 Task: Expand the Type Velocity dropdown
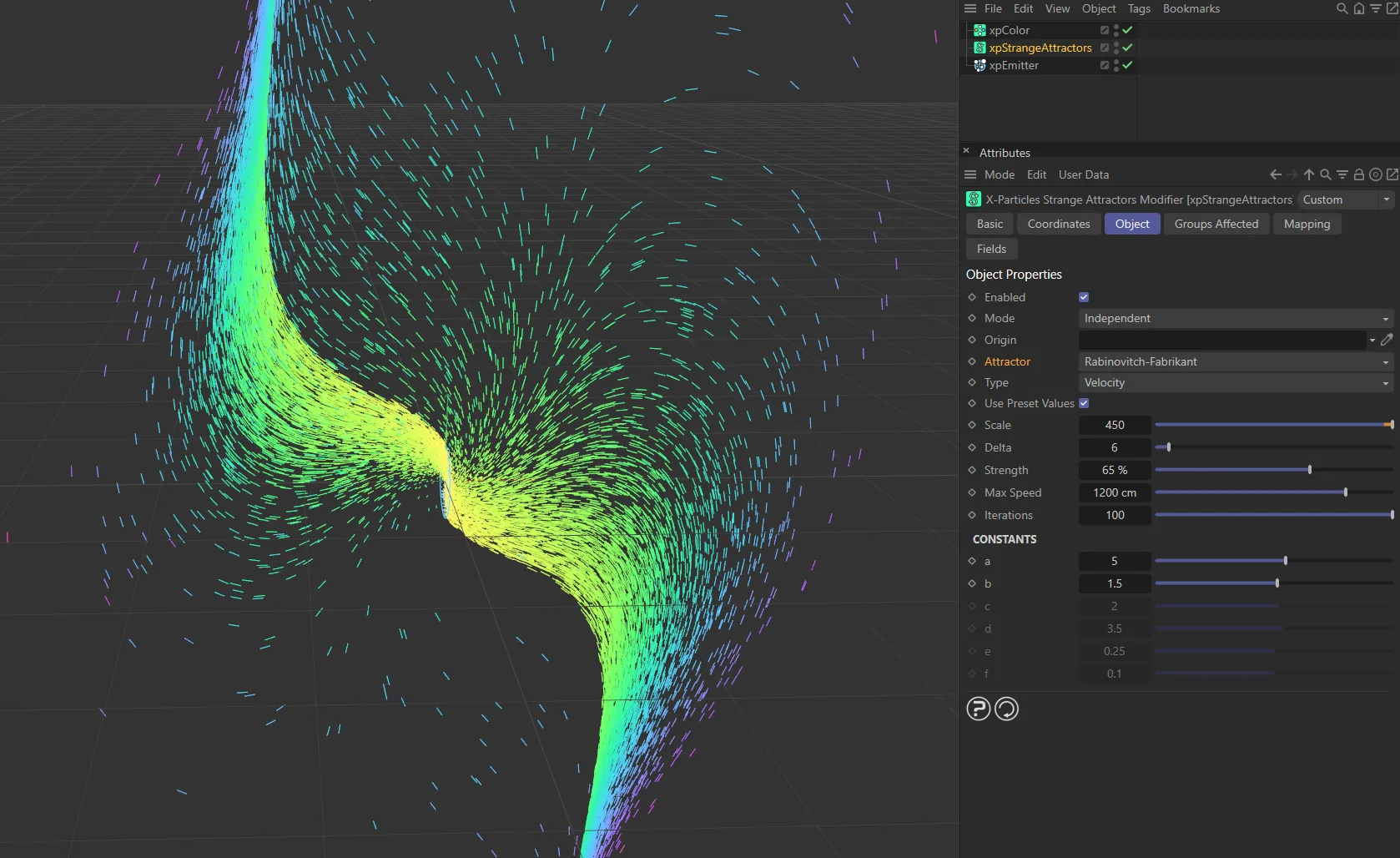(x=1235, y=382)
